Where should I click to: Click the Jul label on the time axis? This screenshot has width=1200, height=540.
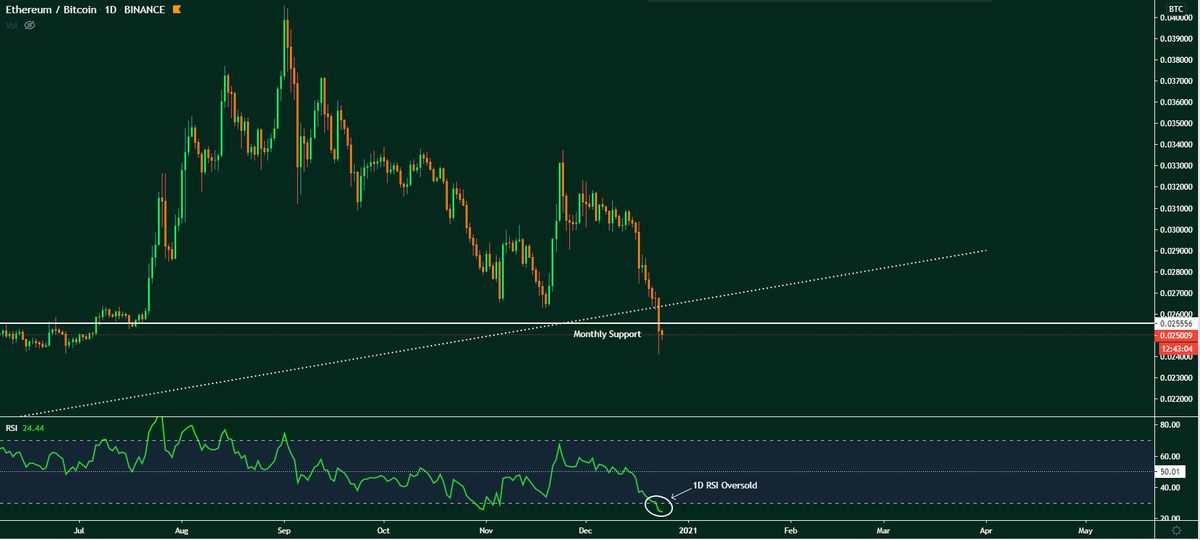tap(79, 530)
